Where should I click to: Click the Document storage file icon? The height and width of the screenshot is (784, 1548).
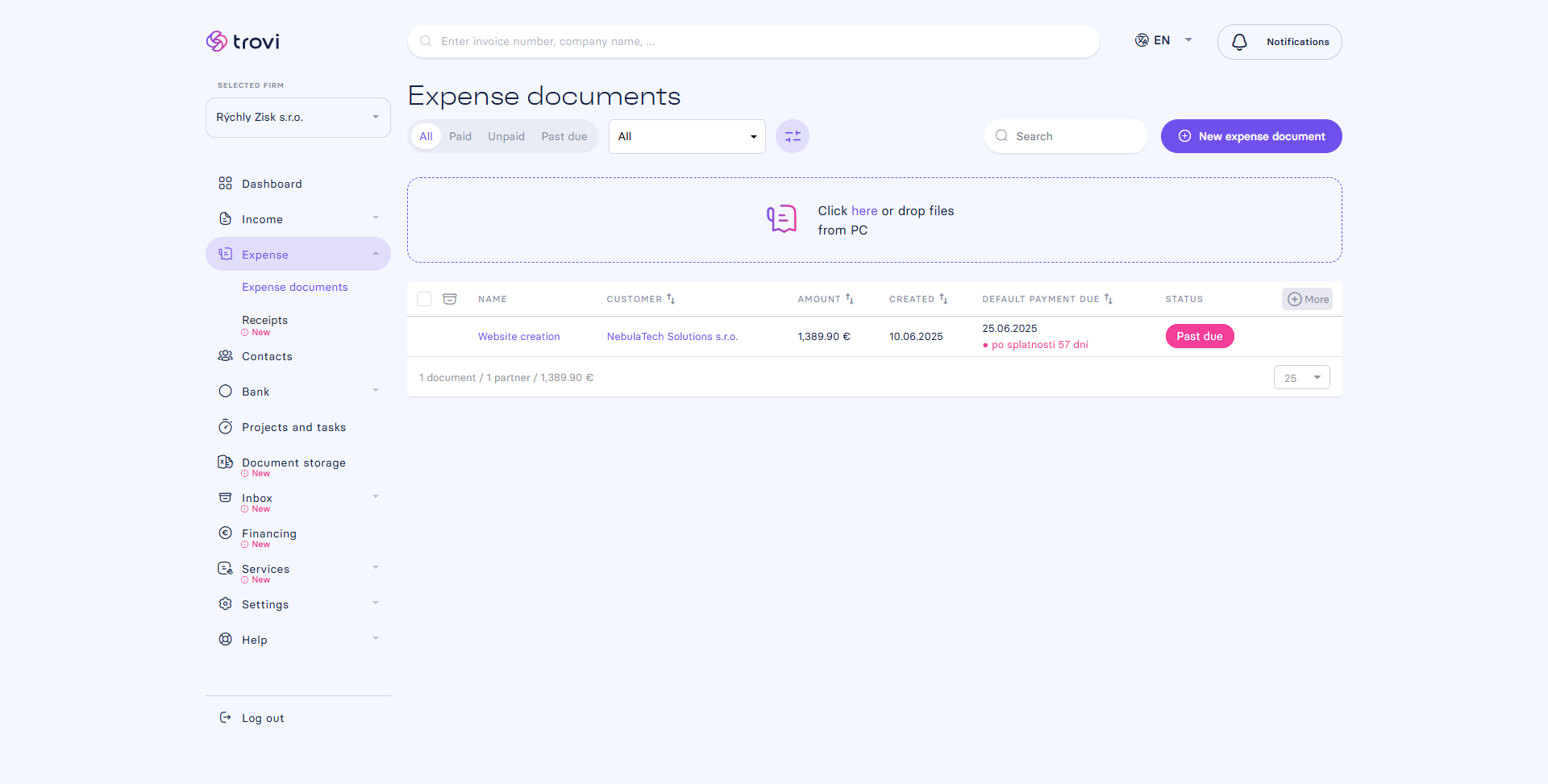point(225,463)
